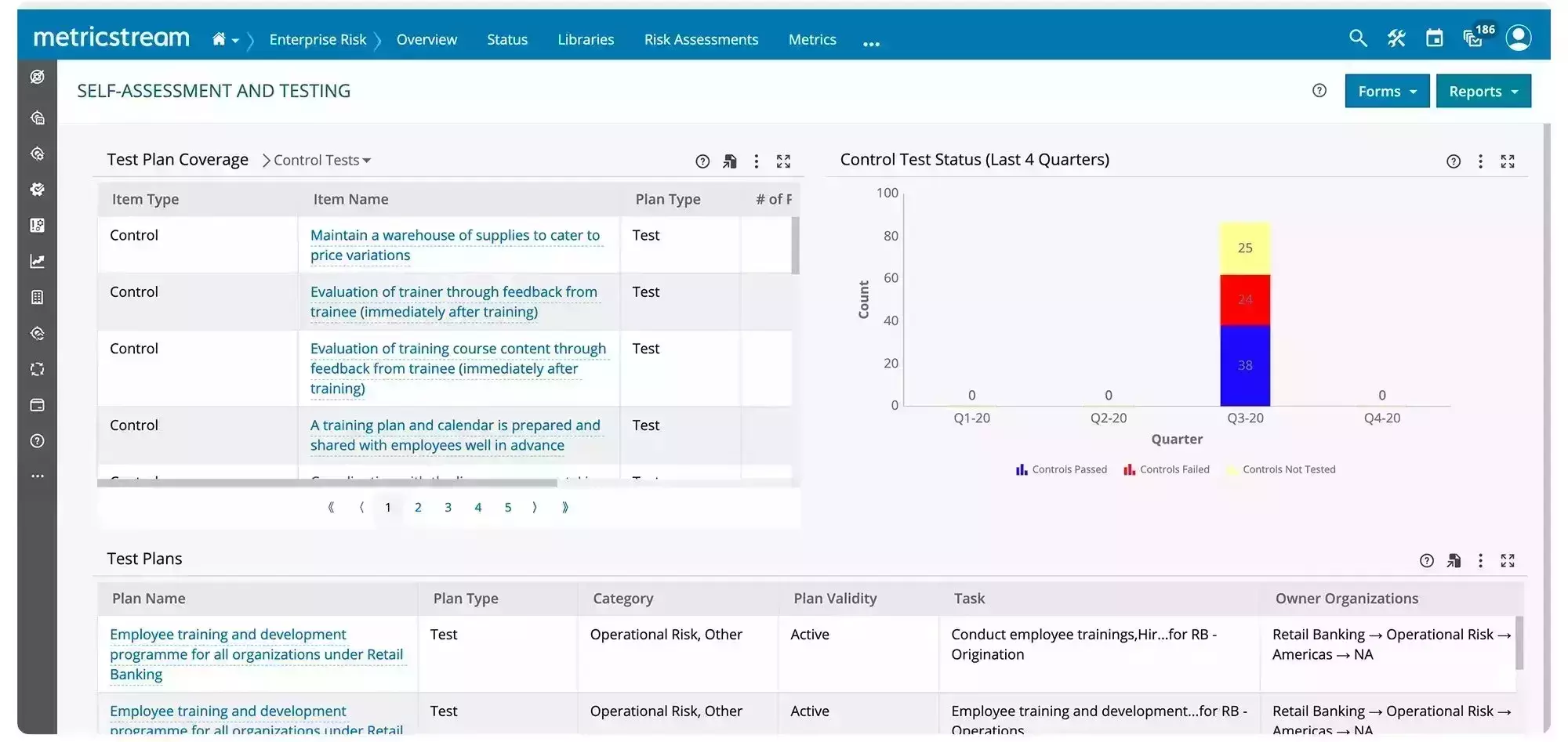Expand the home dropdown arrow
Viewport: 1568px width, 742px height.
[x=235, y=41]
